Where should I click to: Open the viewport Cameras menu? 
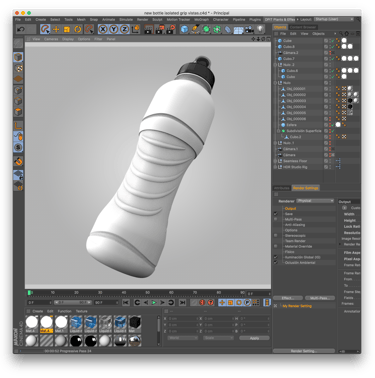coord(51,39)
